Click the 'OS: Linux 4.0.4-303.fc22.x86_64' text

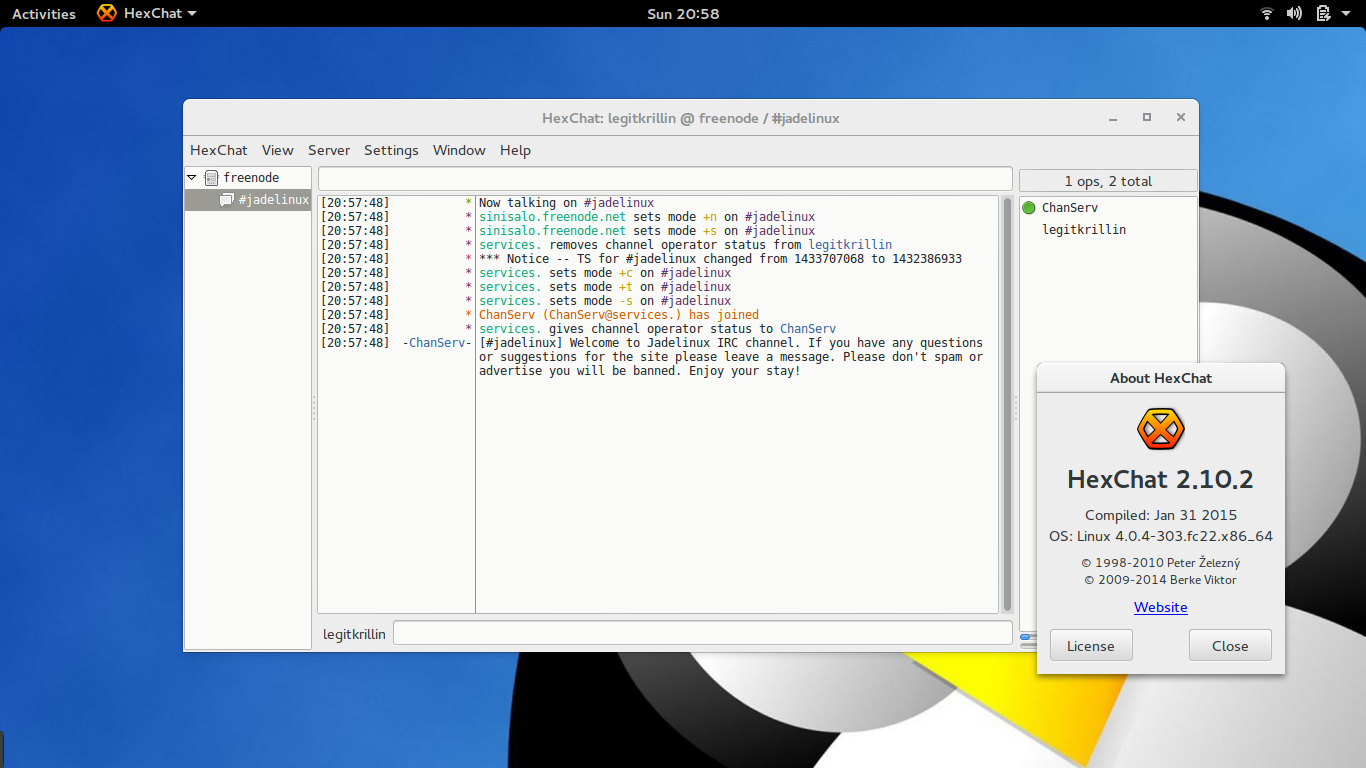1161,537
